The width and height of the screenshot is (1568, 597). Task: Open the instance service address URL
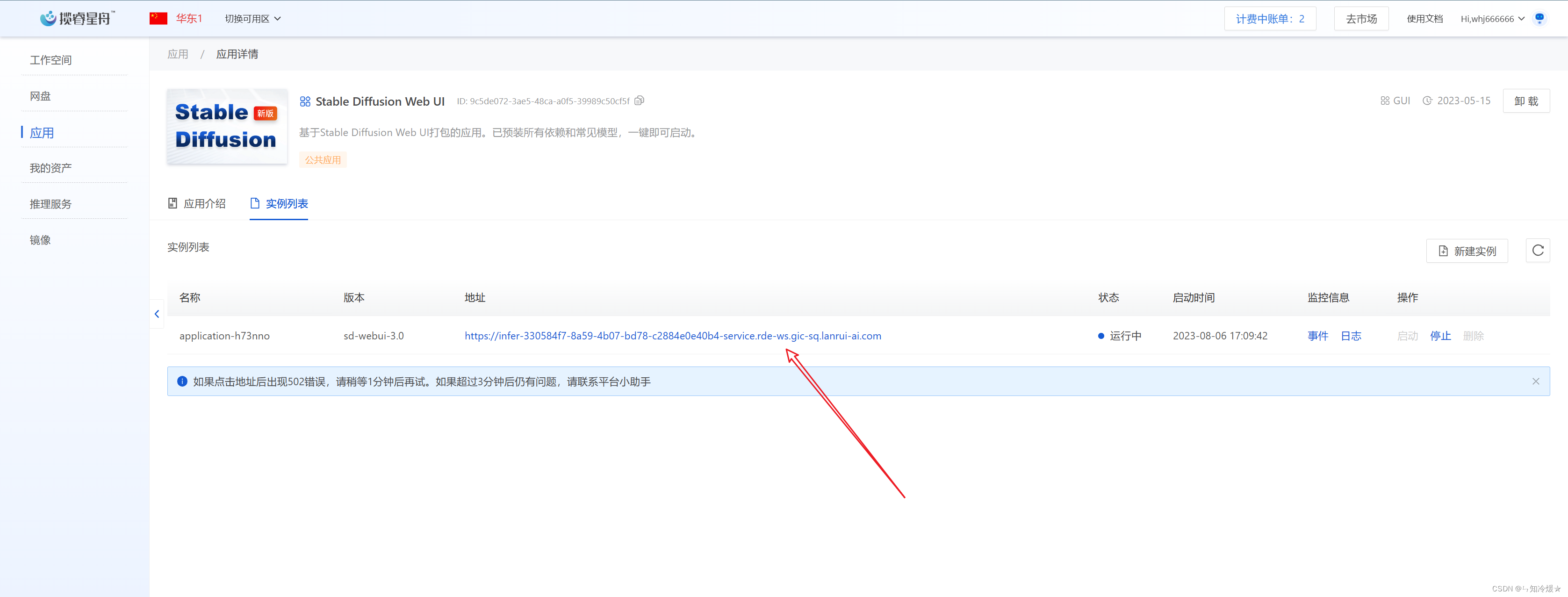click(x=673, y=335)
